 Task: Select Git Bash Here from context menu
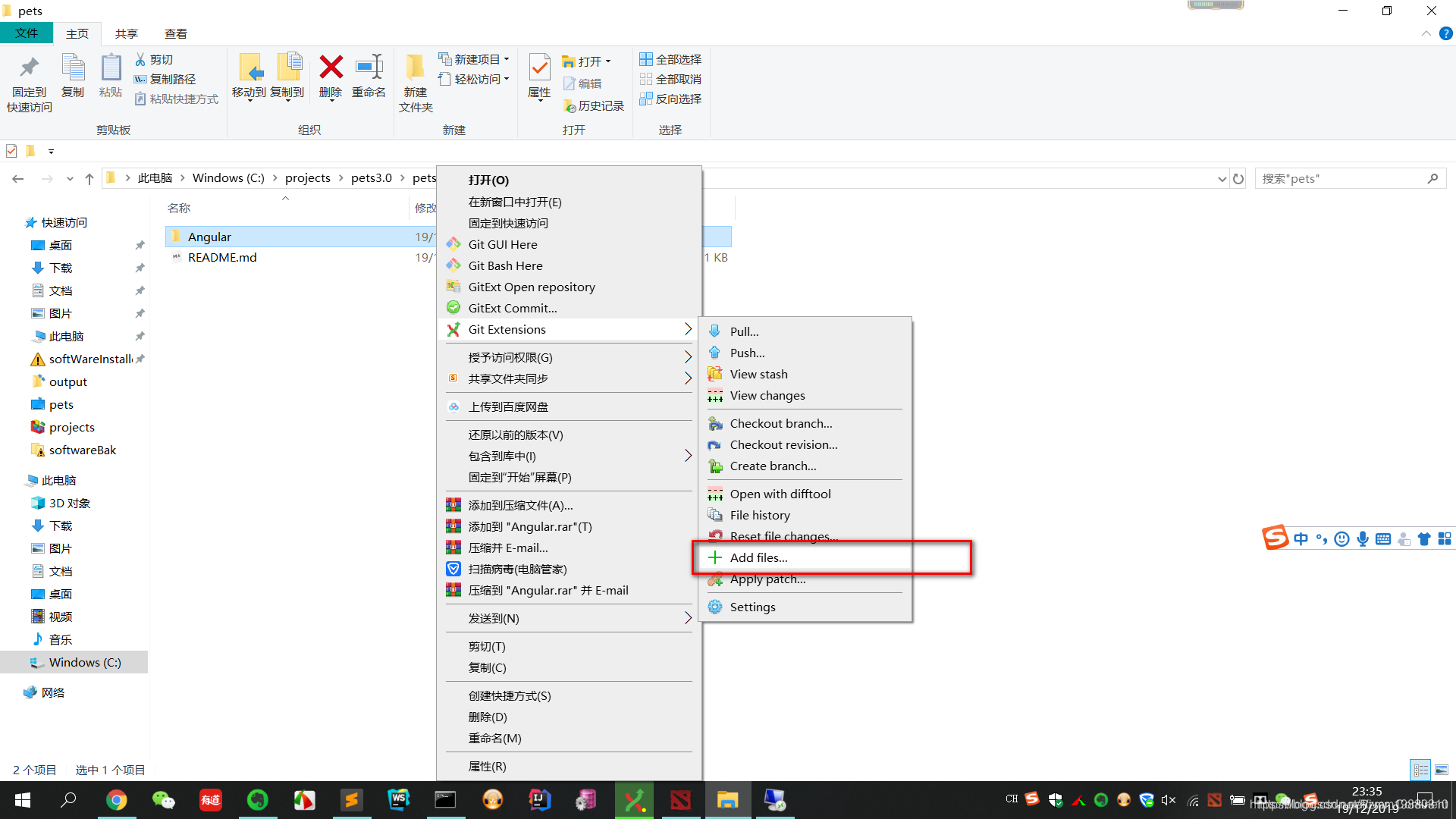coord(504,265)
